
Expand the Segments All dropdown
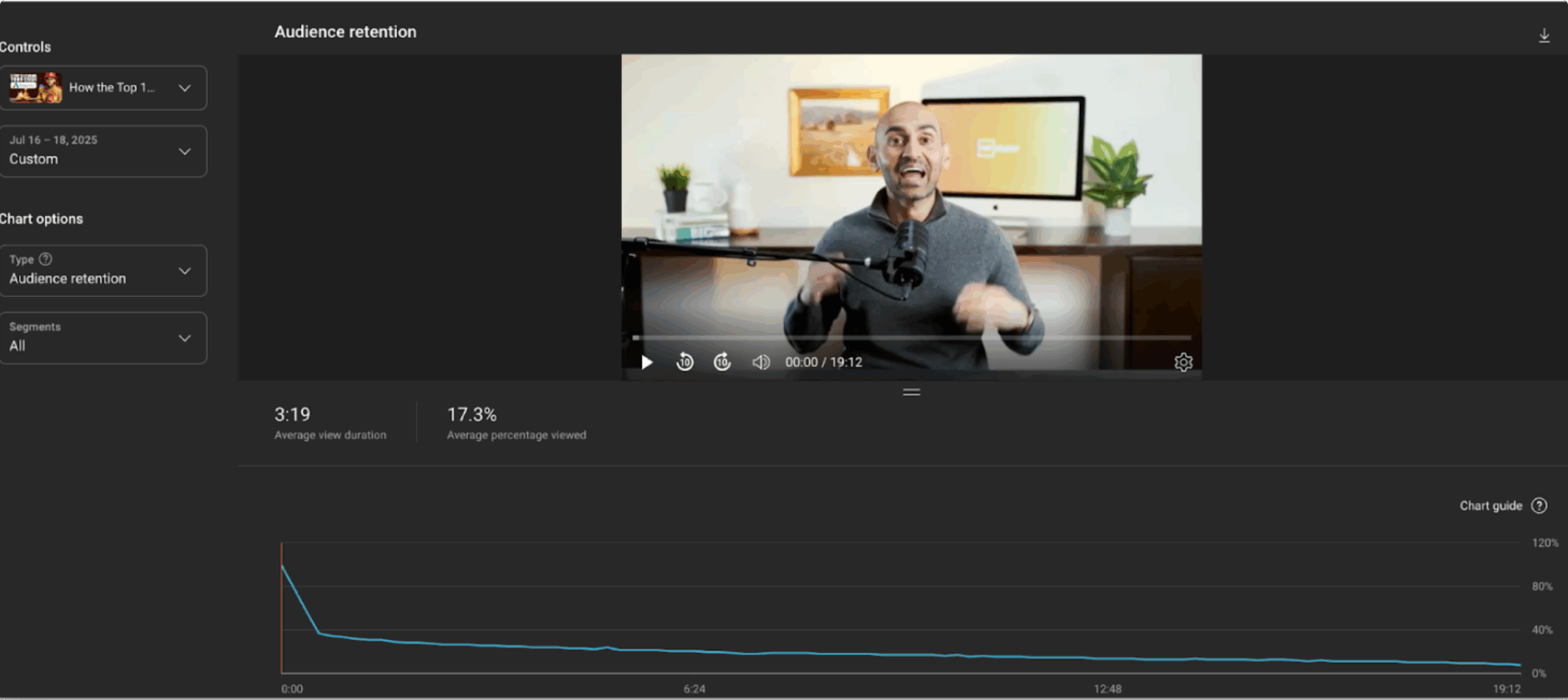184,338
